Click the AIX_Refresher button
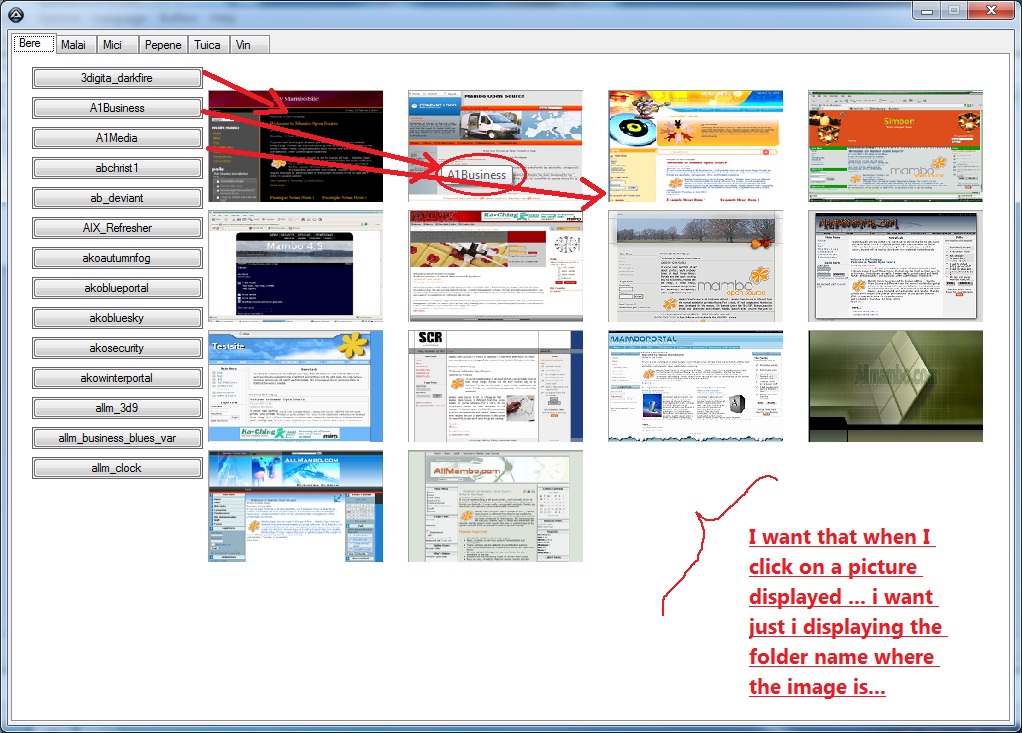1022x733 pixels. pos(117,228)
